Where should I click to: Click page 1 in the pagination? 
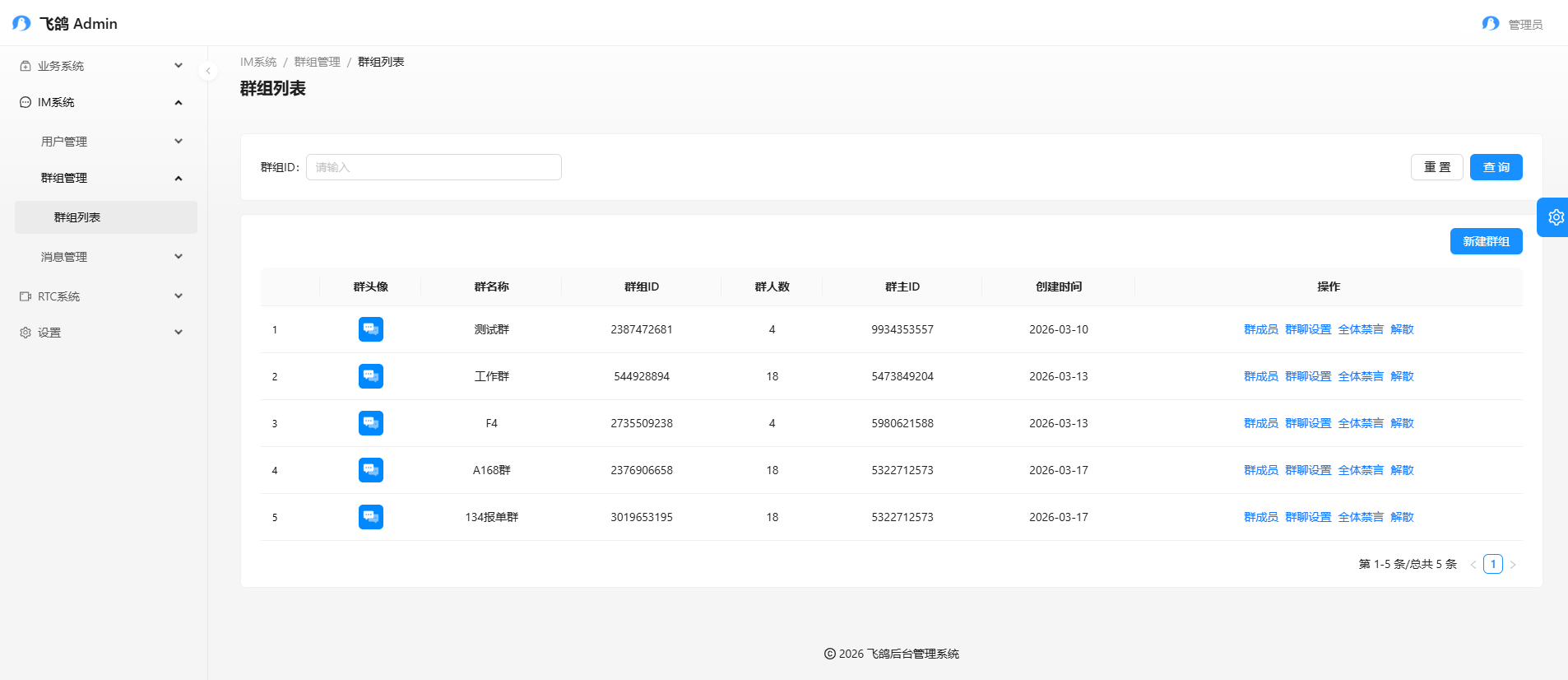(1492, 564)
